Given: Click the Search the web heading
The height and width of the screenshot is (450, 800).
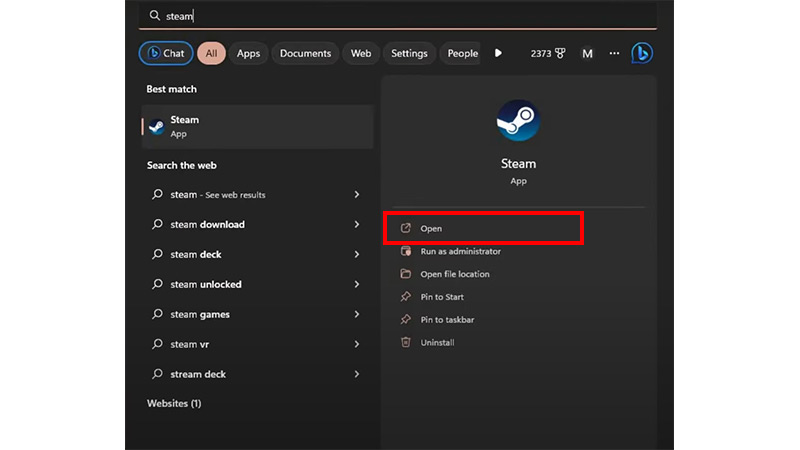Looking at the screenshot, I should click(182, 165).
